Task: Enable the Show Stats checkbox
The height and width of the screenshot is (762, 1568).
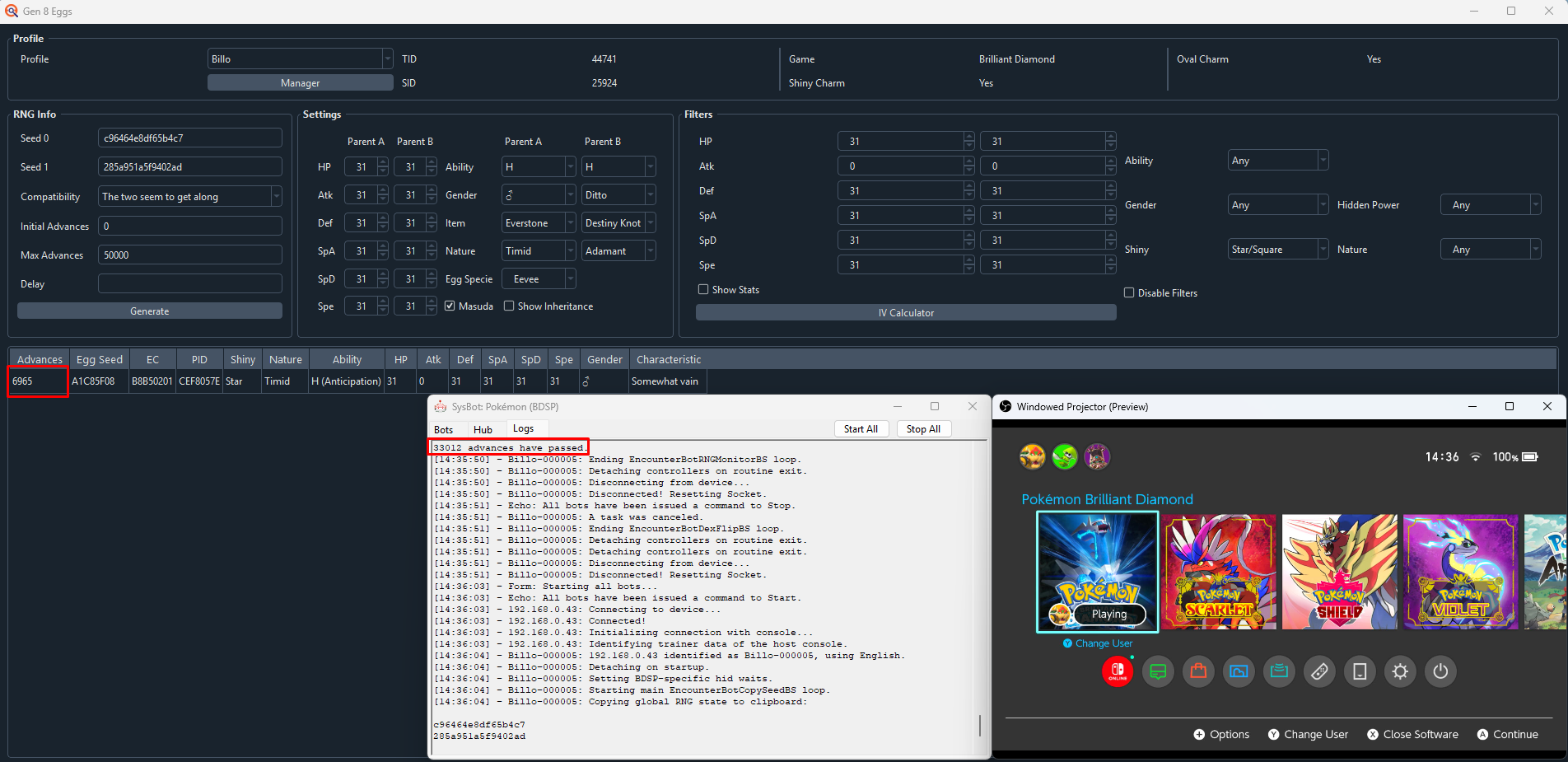Action: click(x=703, y=289)
